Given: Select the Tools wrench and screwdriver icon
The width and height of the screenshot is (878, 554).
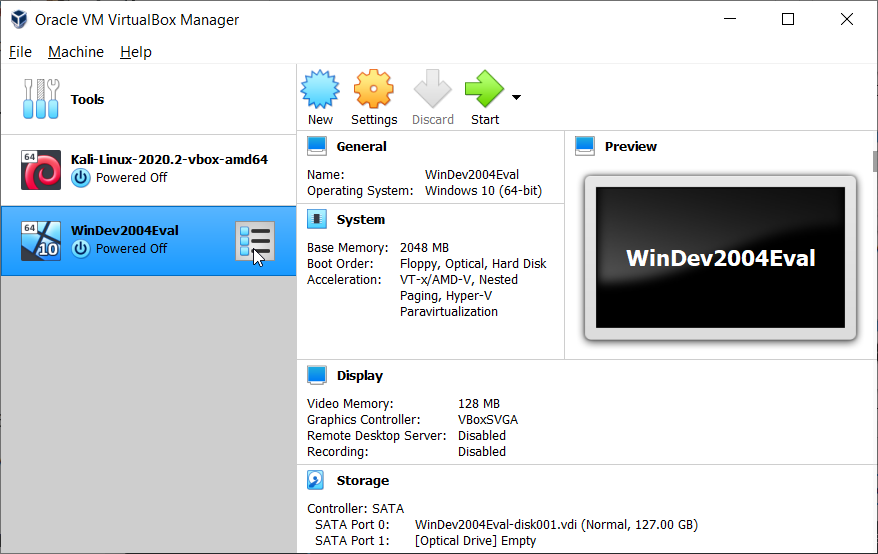Looking at the screenshot, I should [x=40, y=99].
